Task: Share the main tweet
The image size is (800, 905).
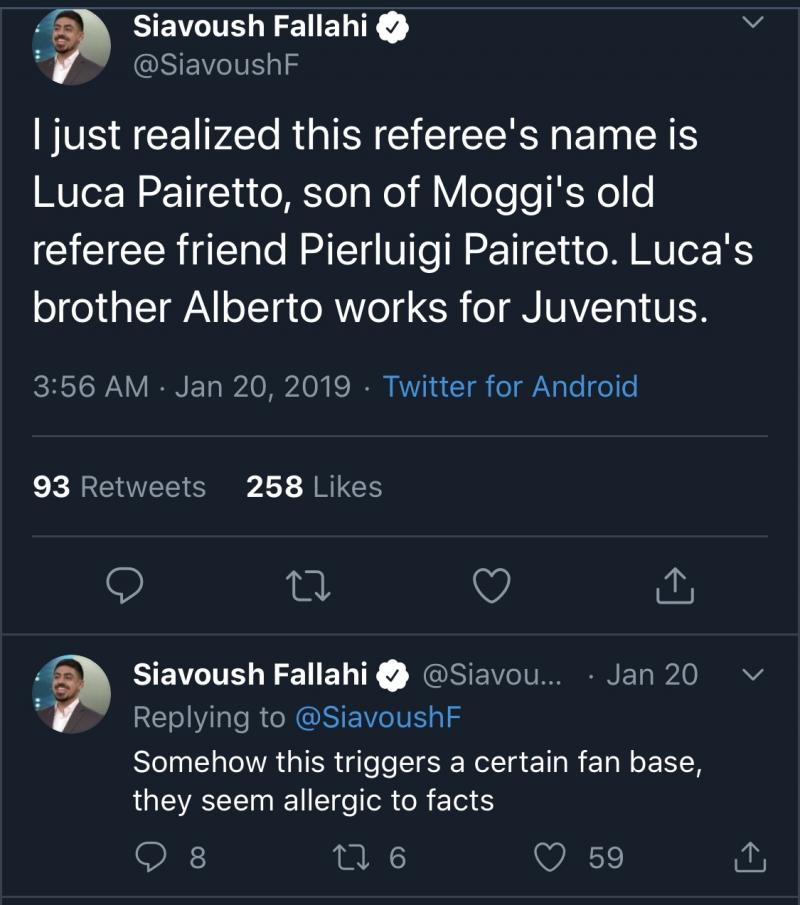Action: (x=674, y=585)
